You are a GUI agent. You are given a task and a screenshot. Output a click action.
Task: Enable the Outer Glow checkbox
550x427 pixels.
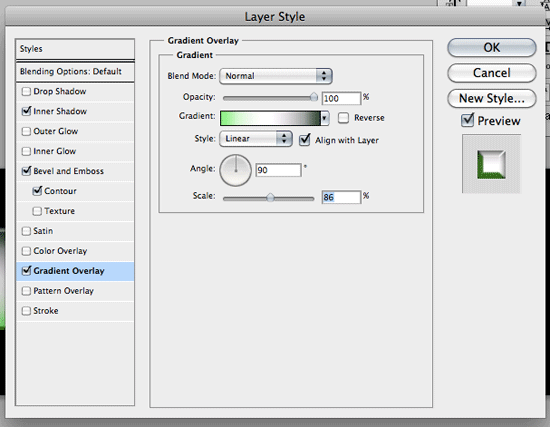click(x=26, y=131)
